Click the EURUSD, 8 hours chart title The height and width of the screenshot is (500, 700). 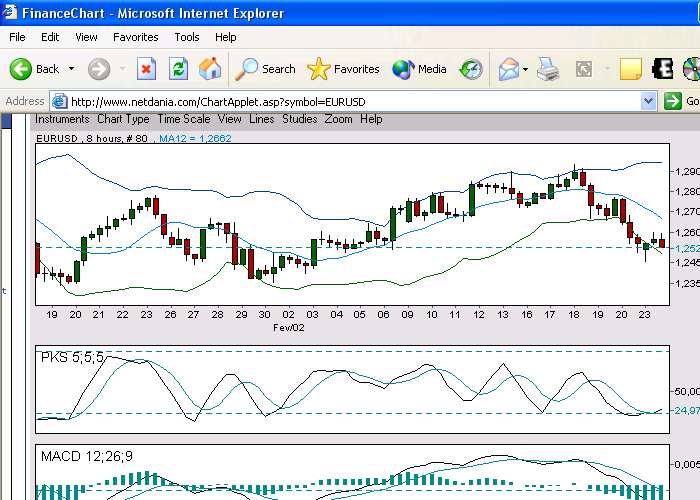pos(92,138)
